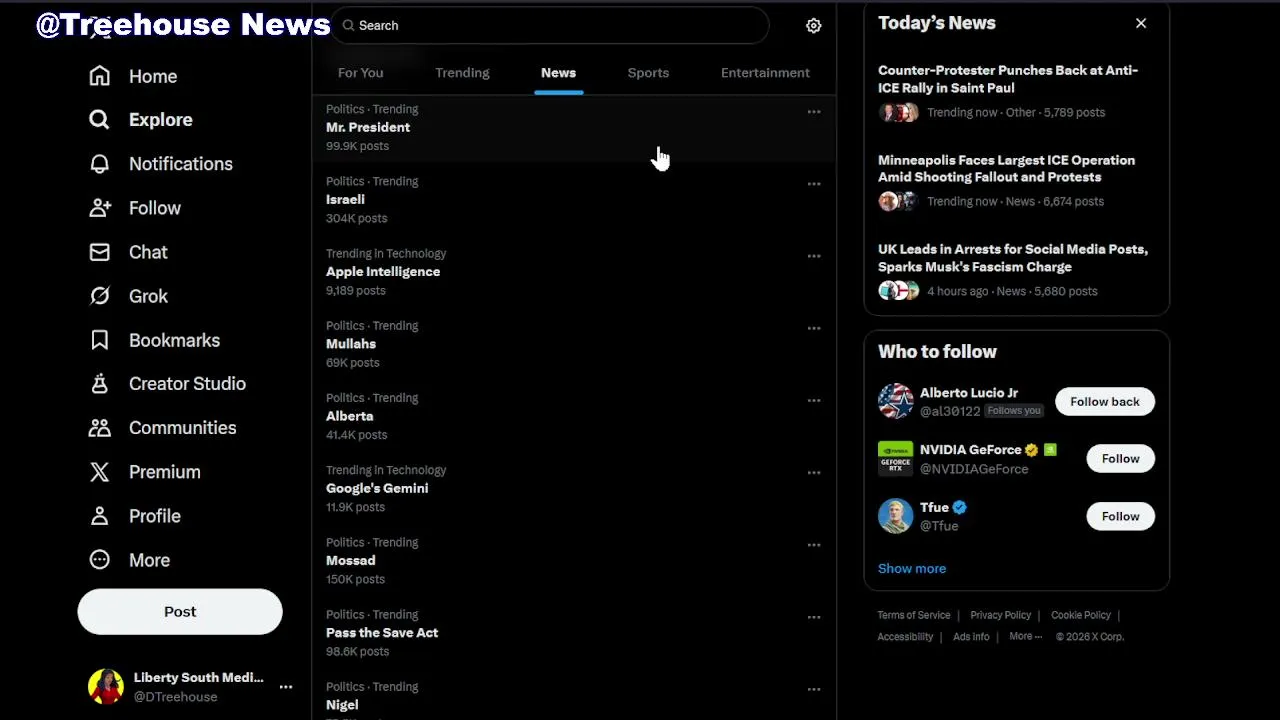Open the Profile person icon
This screenshot has width=1280, height=720.
pyautogui.click(x=99, y=516)
